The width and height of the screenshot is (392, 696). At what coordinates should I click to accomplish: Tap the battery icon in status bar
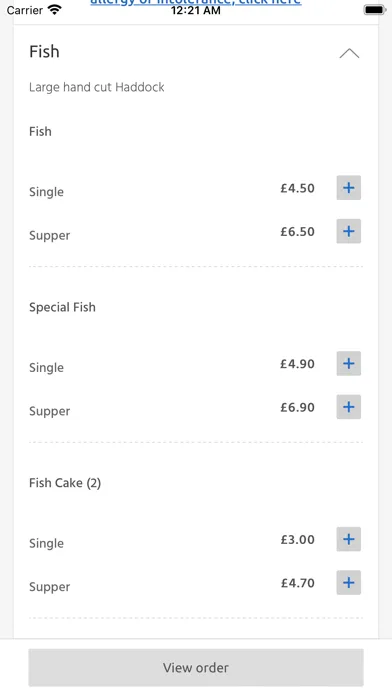point(375,10)
